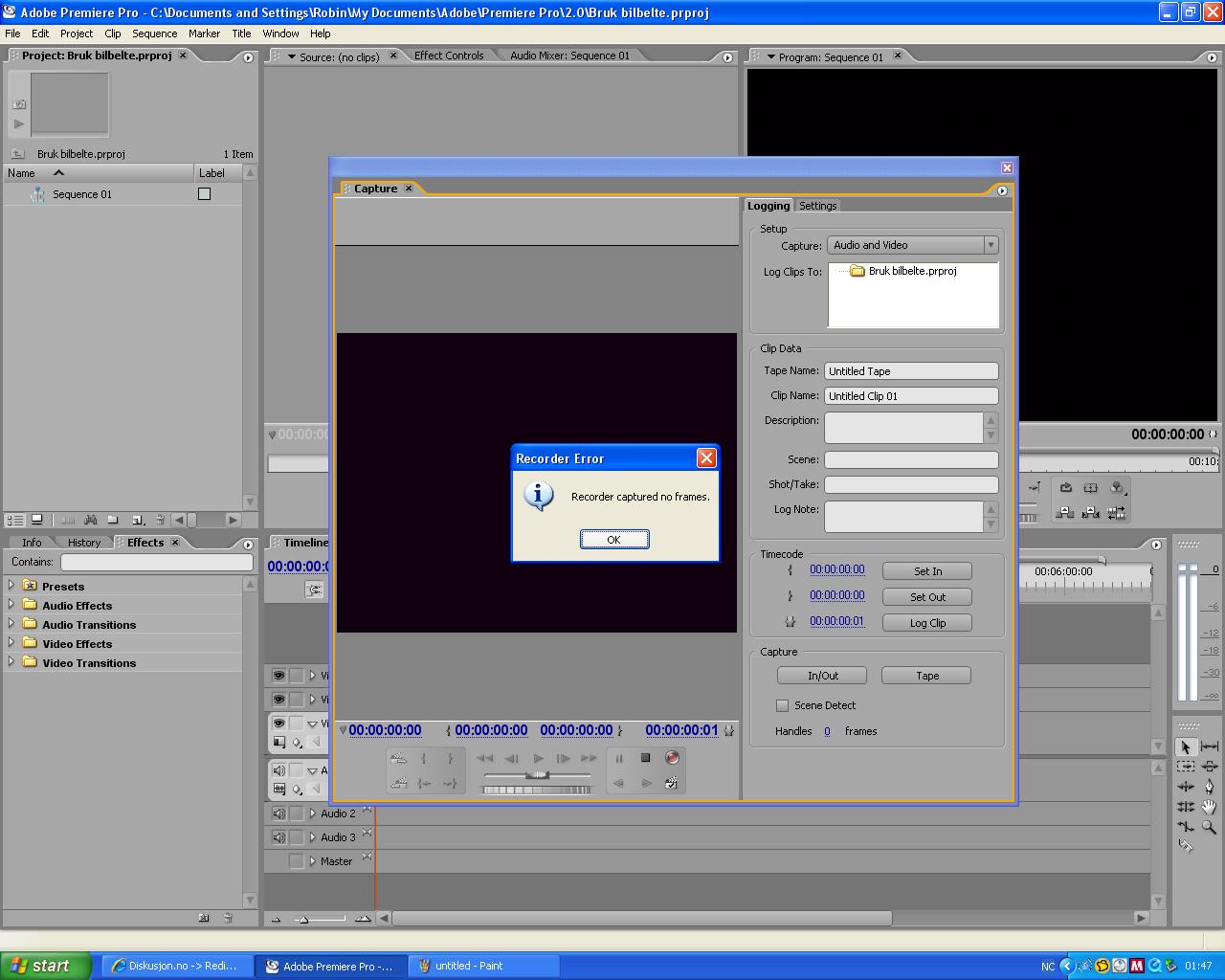The height and width of the screenshot is (980, 1225).
Task: Toggle the eye visibility of the second video track
Action: point(278,700)
